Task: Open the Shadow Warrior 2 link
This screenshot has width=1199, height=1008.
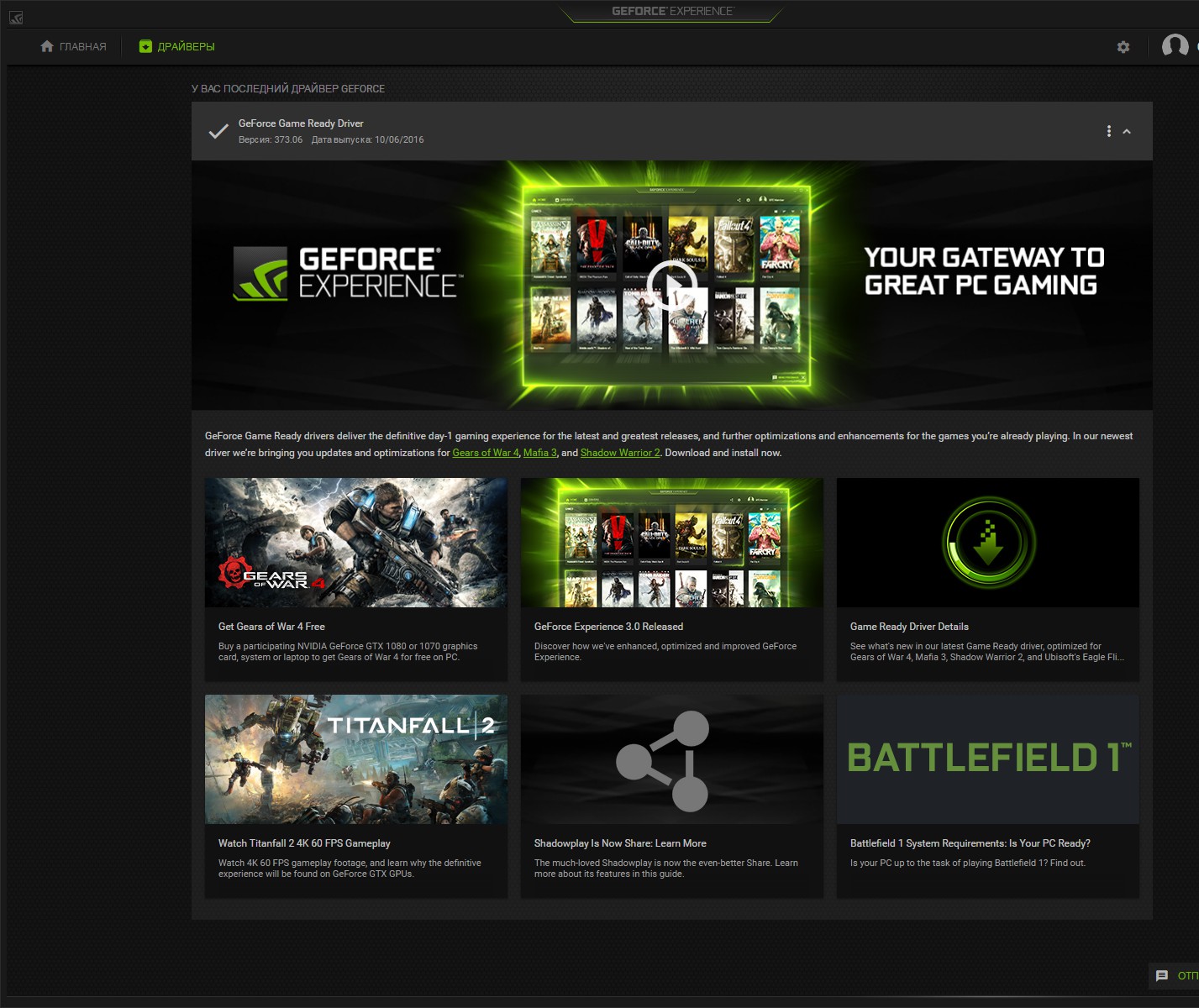Action: click(x=620, y=453)
